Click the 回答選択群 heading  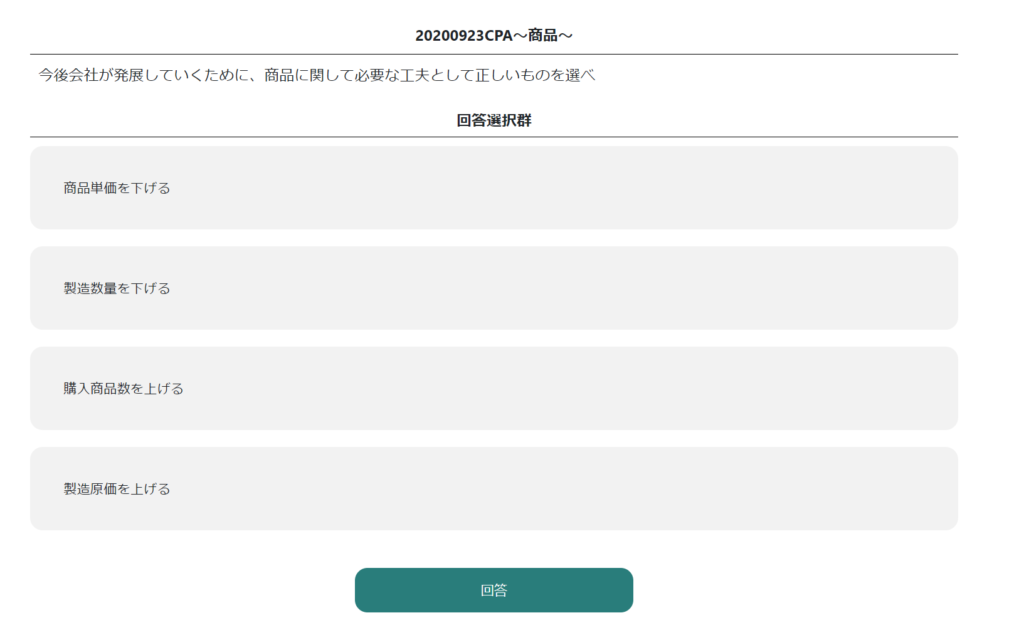[494, 120]
